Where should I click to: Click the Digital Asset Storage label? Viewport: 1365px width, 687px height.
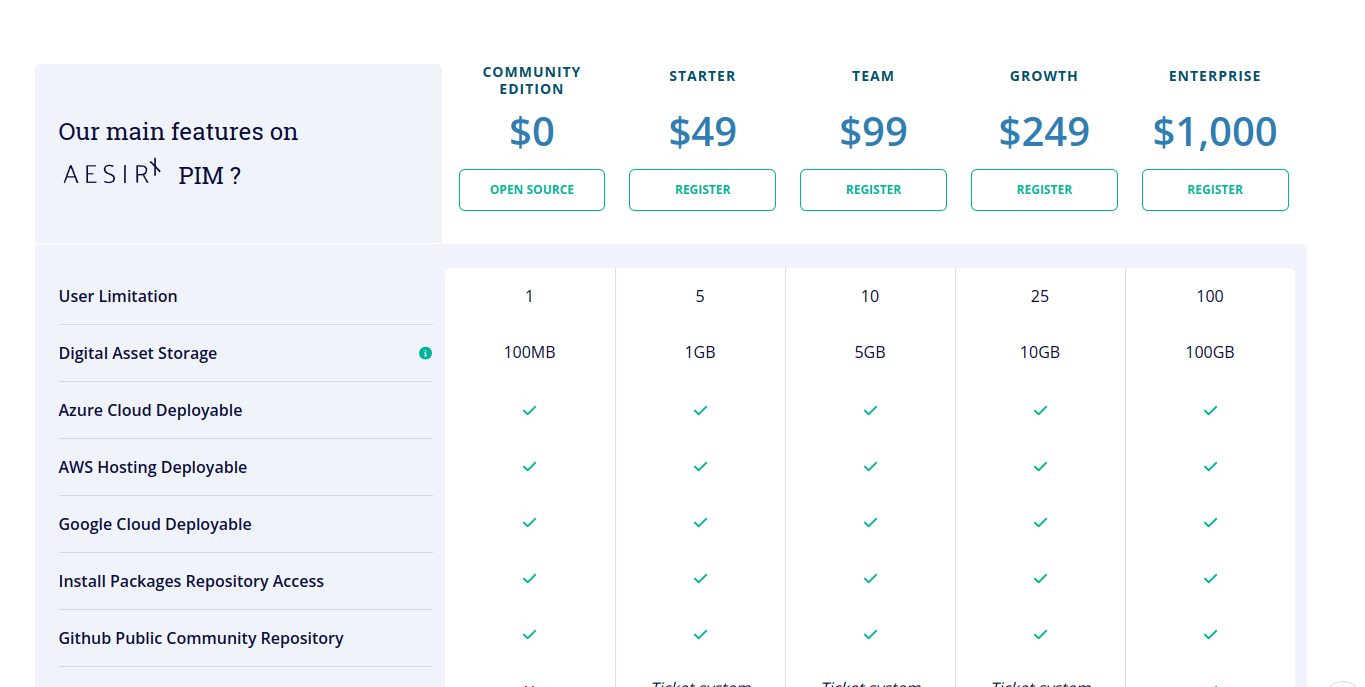coord(138,353)
